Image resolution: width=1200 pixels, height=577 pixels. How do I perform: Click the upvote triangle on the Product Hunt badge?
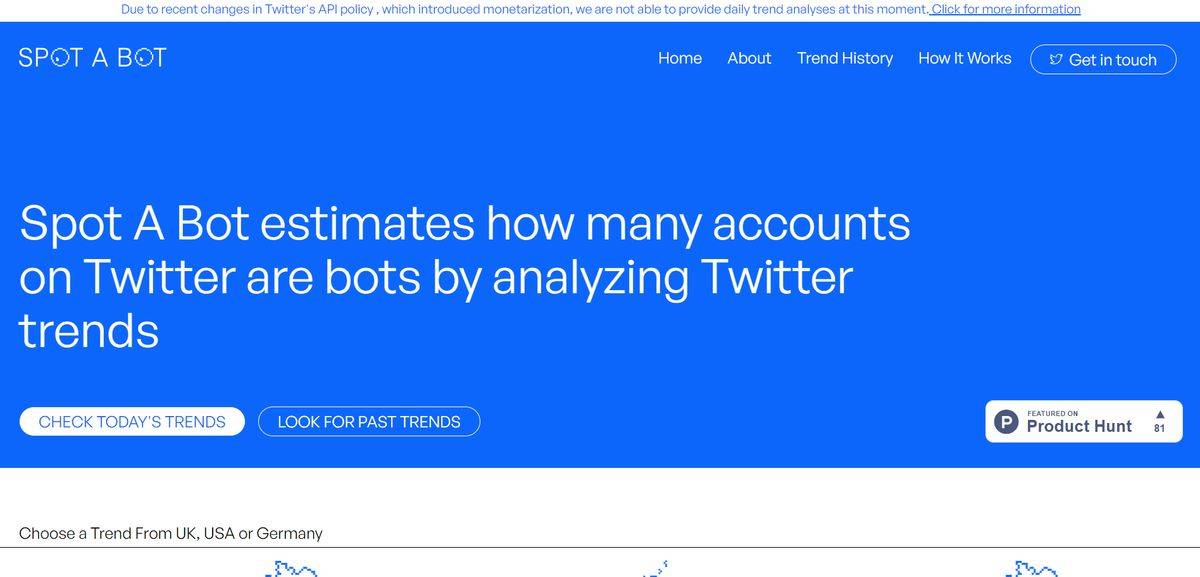tap(1159, 414)
